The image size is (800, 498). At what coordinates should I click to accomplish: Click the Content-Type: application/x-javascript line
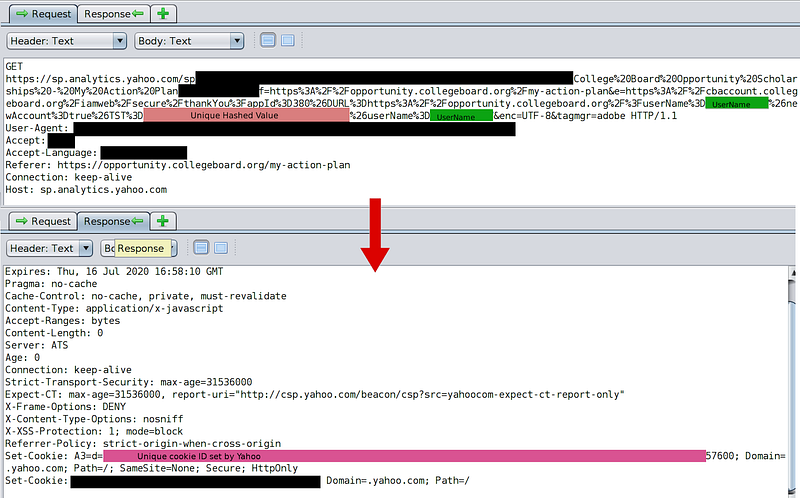click(114, 308)
